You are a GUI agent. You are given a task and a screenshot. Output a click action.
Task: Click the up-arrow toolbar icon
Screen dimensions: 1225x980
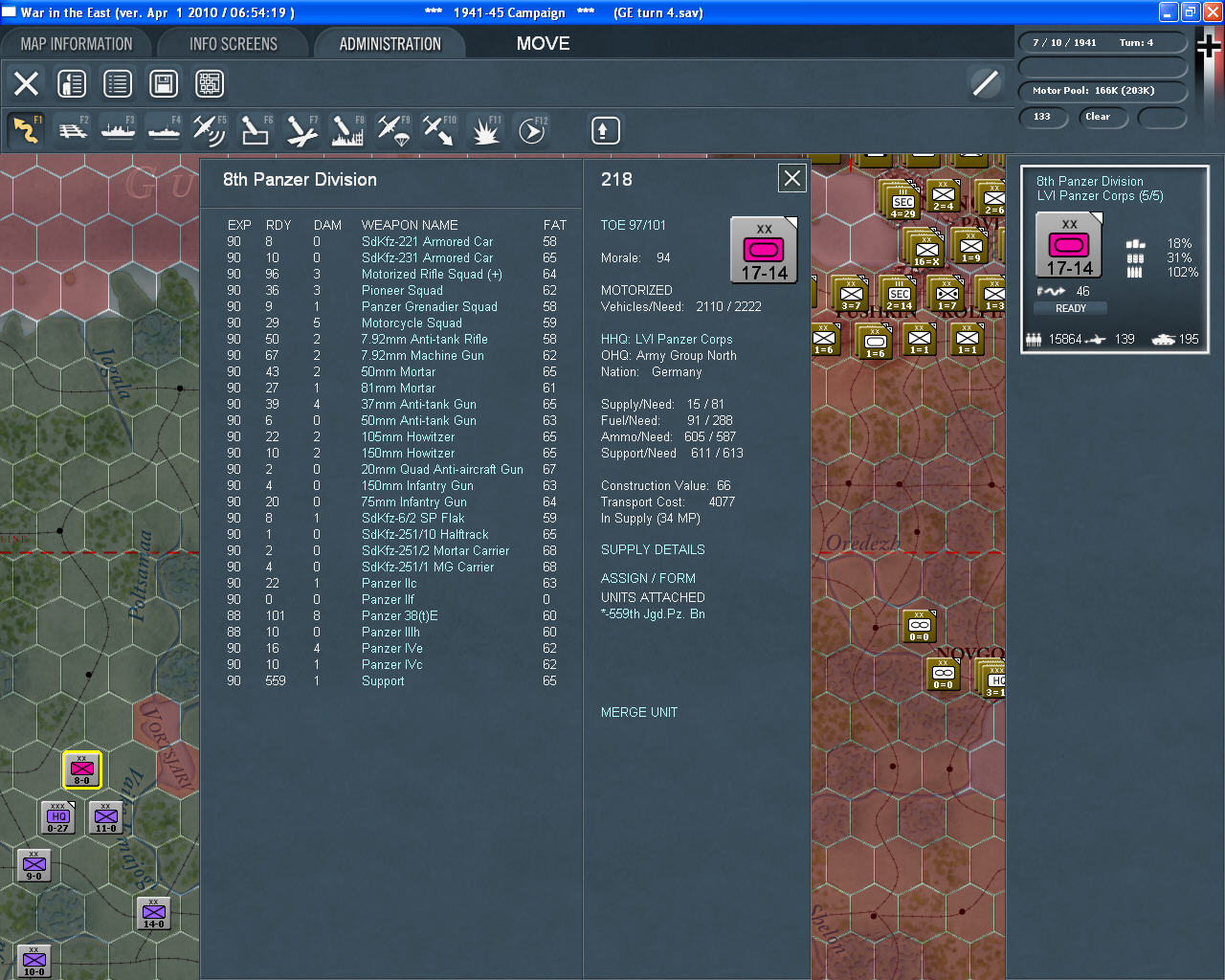pyautogui.click(x=605, y=130)
